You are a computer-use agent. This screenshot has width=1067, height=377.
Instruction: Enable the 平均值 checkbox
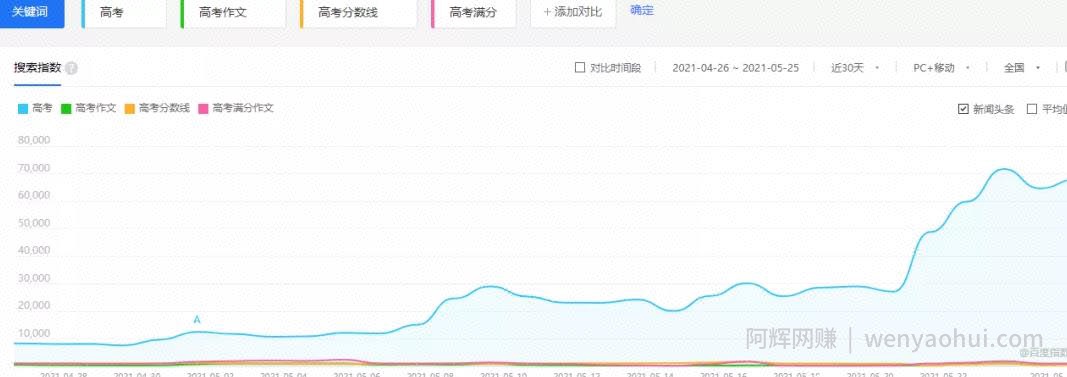tap(1032, 109)
